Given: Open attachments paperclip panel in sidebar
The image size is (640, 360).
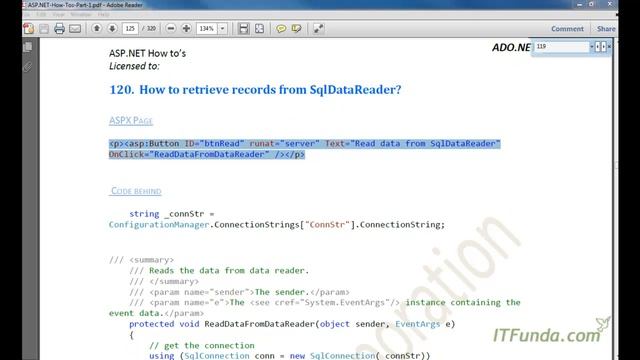Looking at the screenshot, I should tap(28, 67).
